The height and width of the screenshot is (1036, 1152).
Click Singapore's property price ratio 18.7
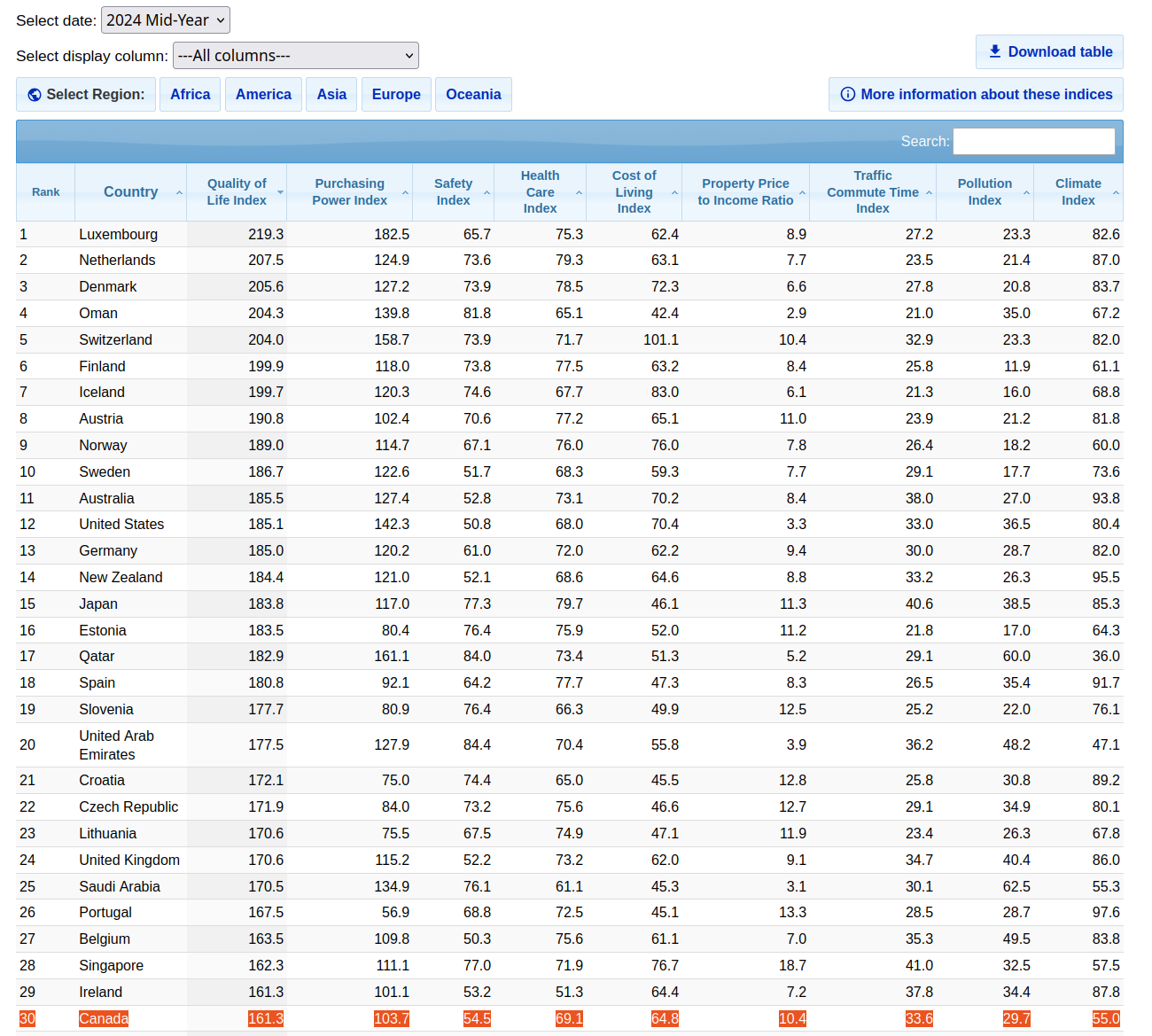coord(792,966)
